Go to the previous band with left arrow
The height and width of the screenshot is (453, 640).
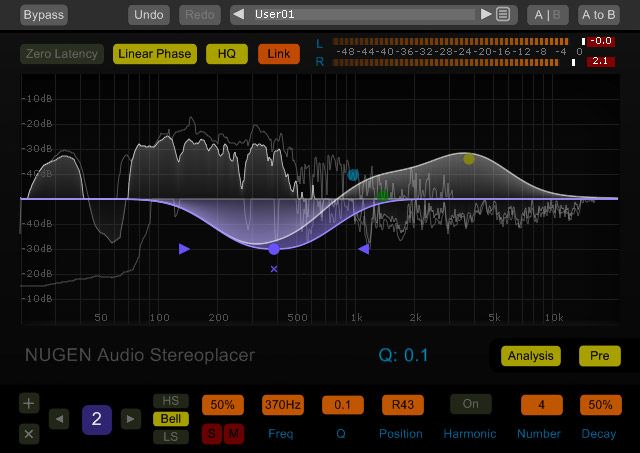pyautogui.click(x=61, y=419)
